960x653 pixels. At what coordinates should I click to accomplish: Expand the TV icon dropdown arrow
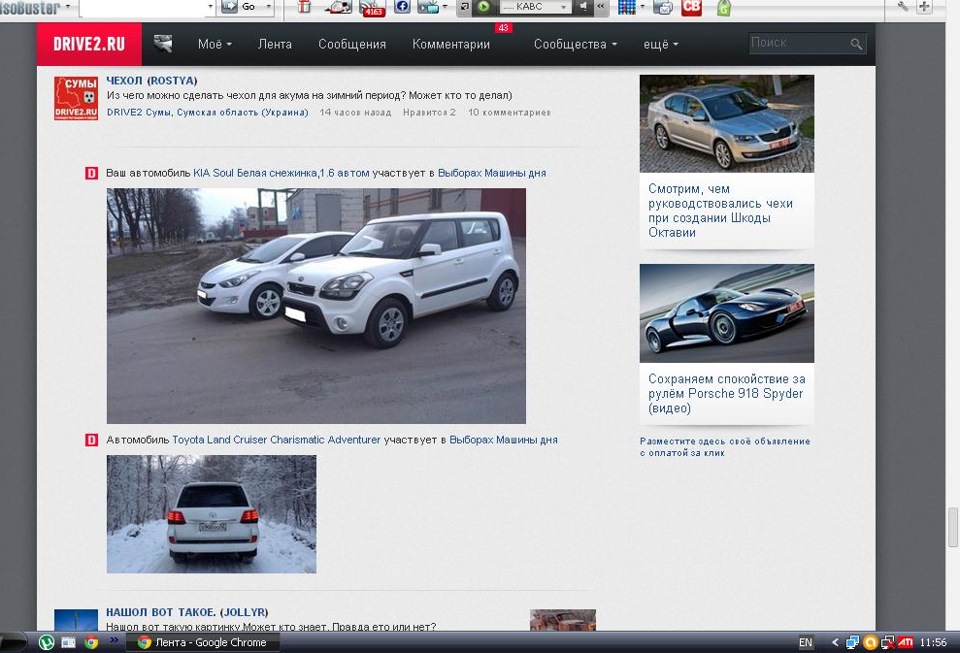pyautogui.click(x=445, y=7)
